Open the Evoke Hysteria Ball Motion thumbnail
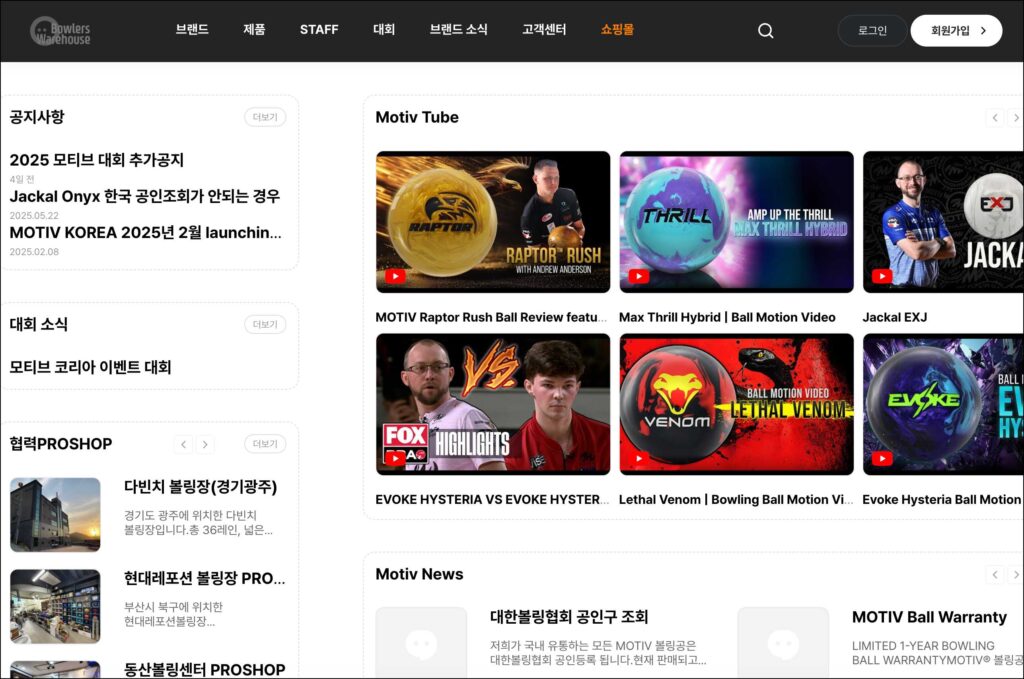Image resolution: width=1024 pixels, height=679 pixels. 943,404
